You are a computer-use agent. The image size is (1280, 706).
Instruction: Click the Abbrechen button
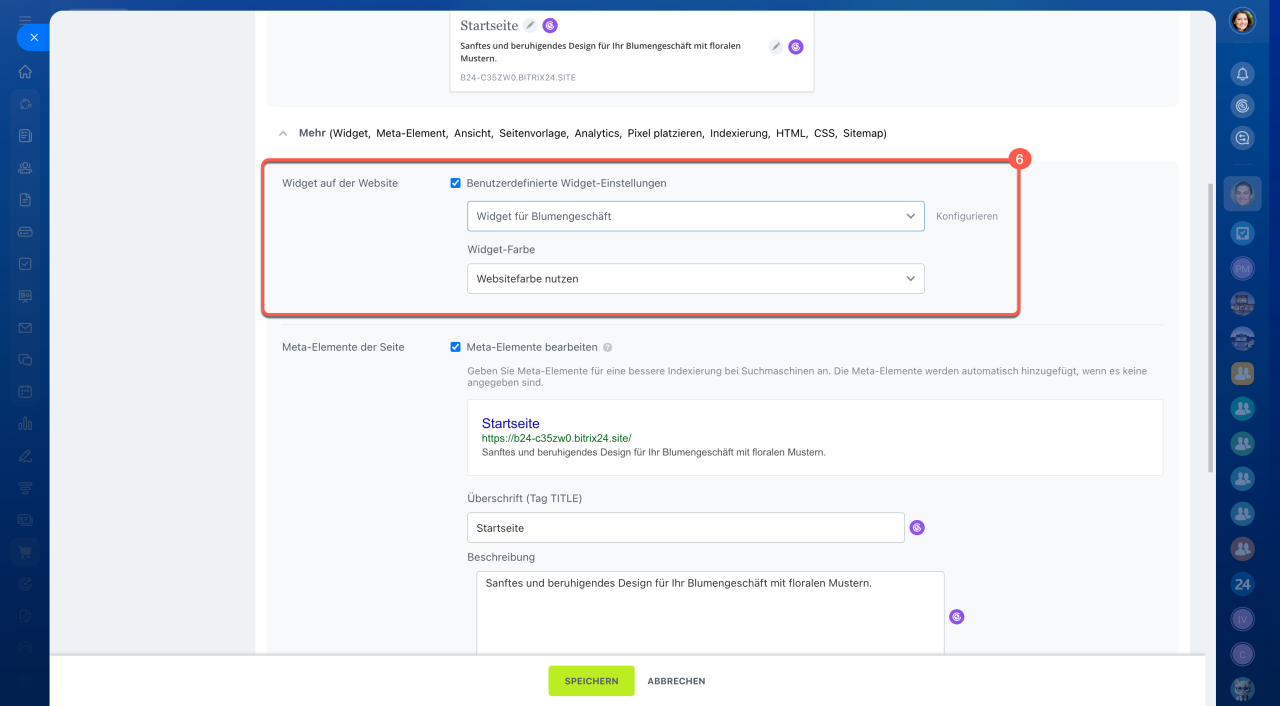coord(676,681)
